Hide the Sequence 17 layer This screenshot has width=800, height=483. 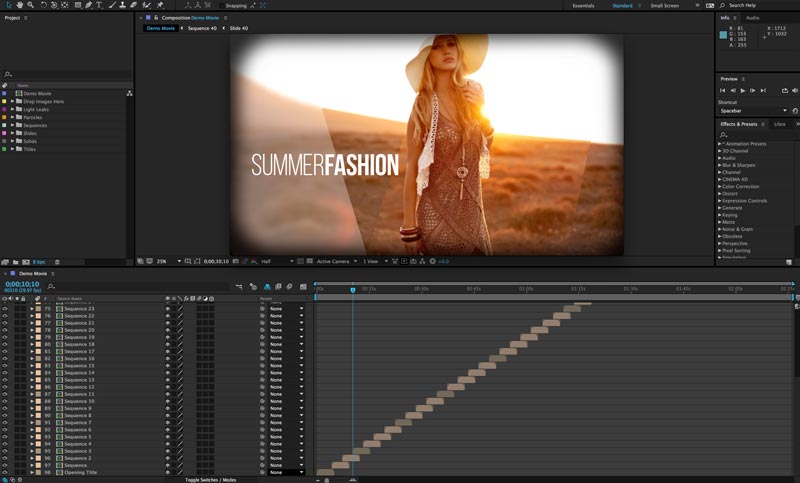(5, 351)
